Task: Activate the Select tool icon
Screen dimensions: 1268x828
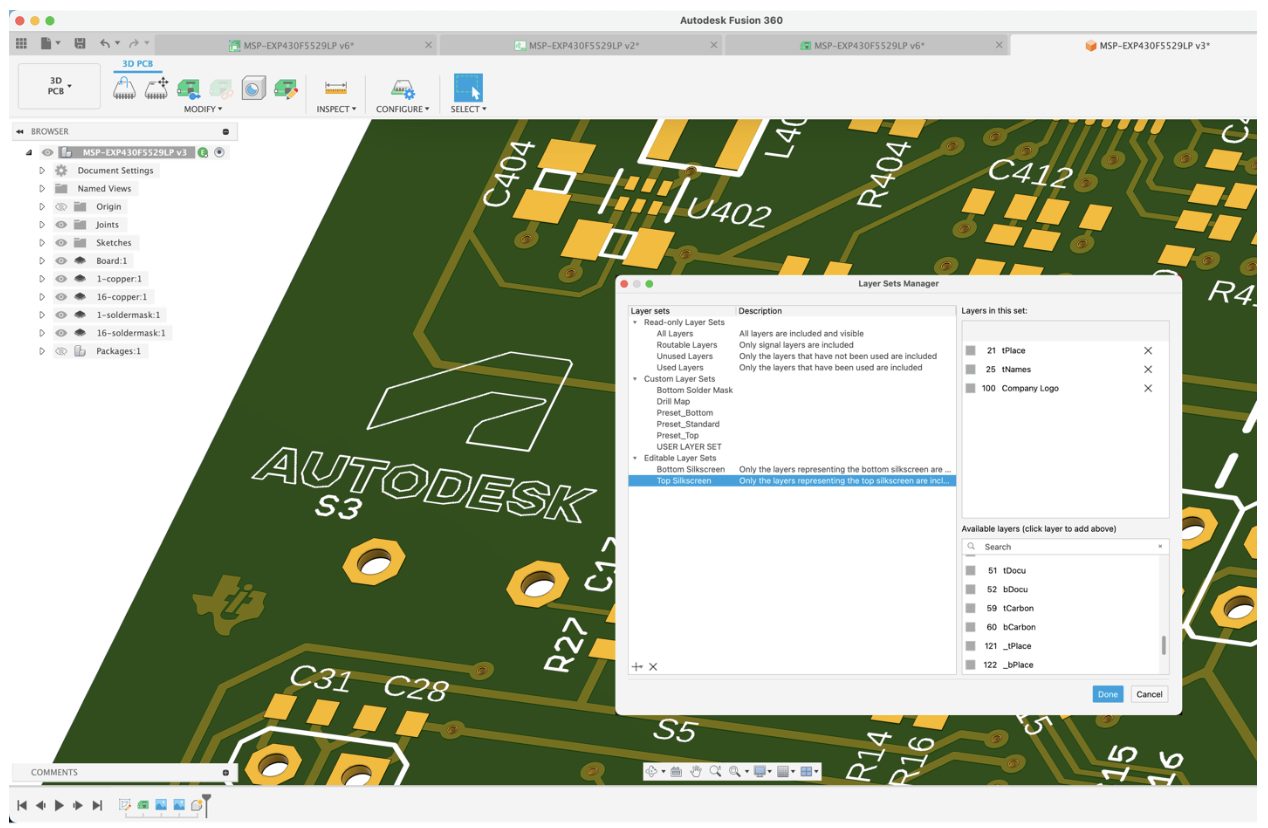Action: click(468, 88)
